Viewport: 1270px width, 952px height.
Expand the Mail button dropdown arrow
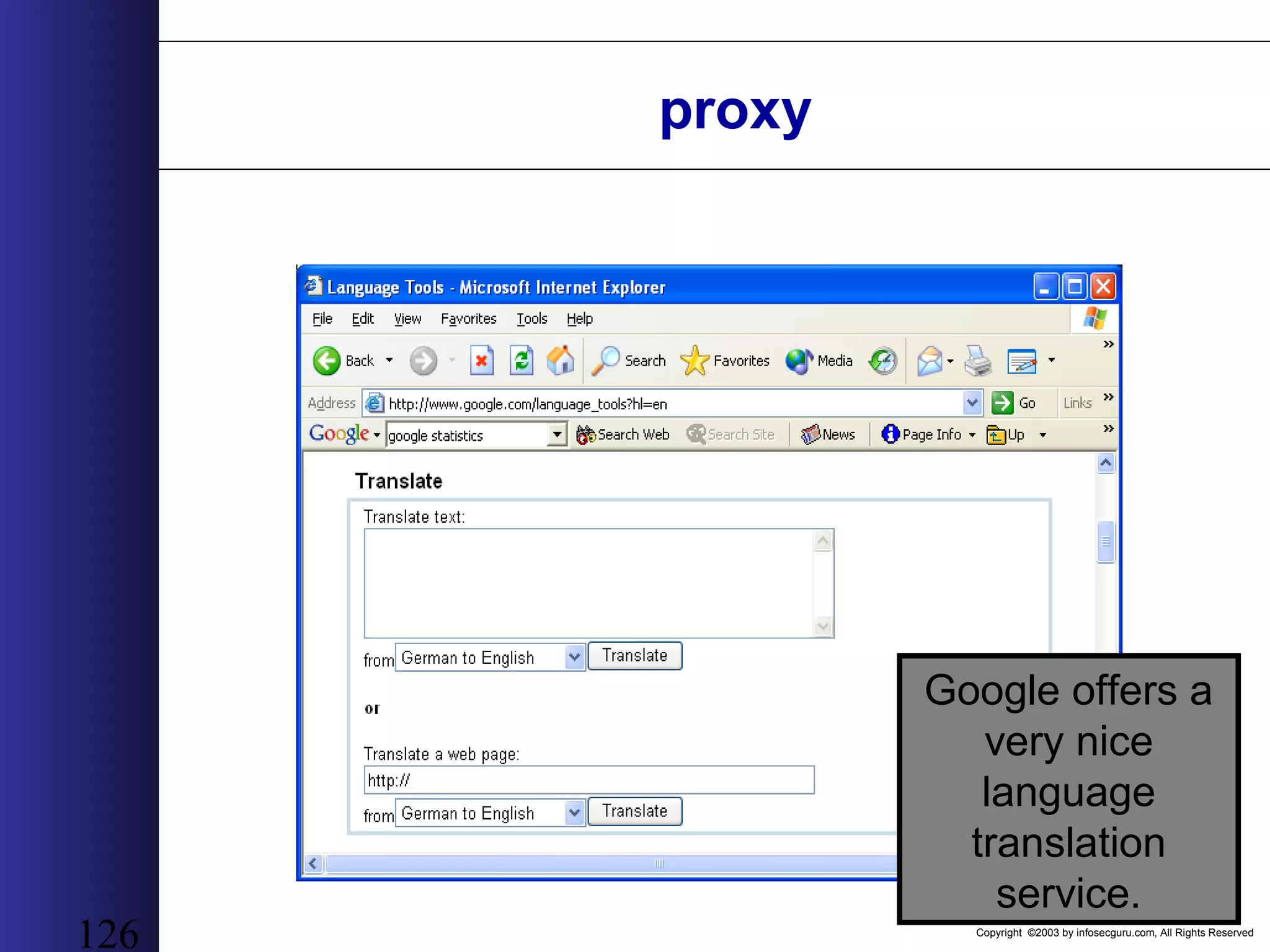[x=950, y=361]
